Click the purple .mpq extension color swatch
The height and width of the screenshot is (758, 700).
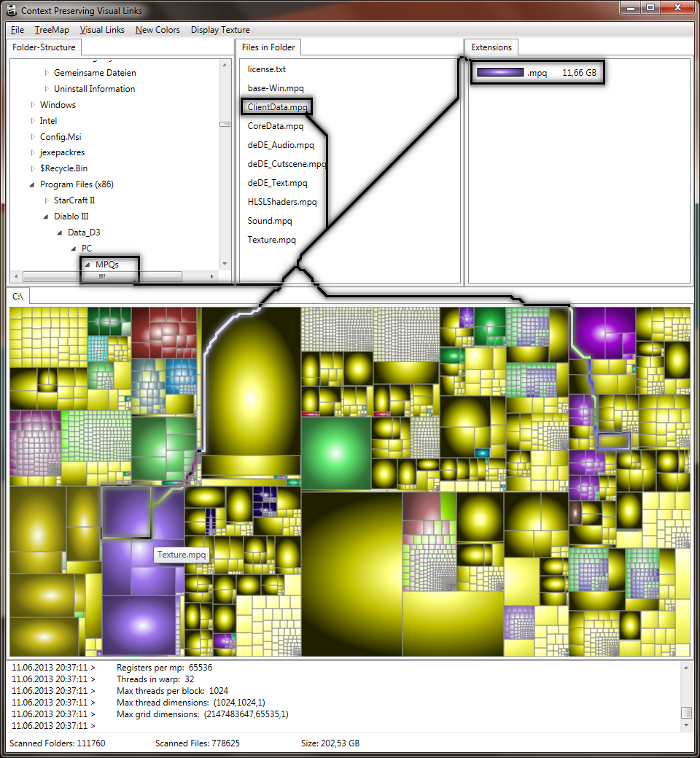(500, 73)
